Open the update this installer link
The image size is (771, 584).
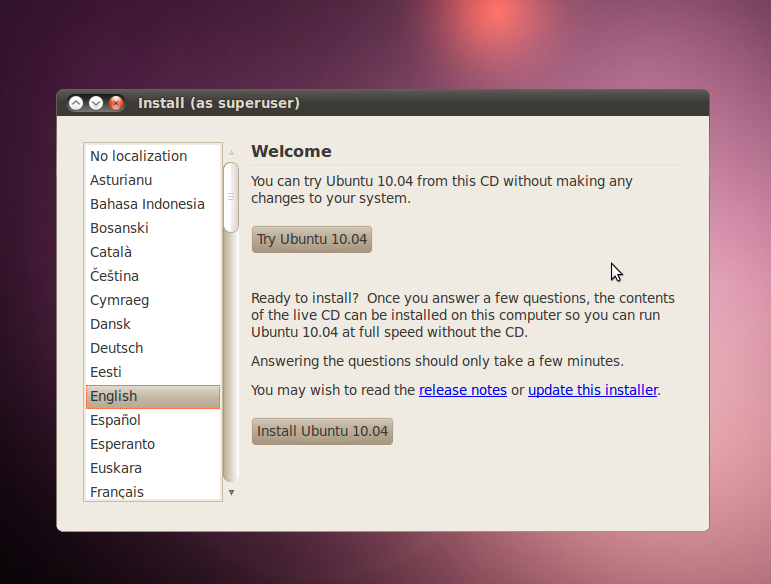(593, 390)
